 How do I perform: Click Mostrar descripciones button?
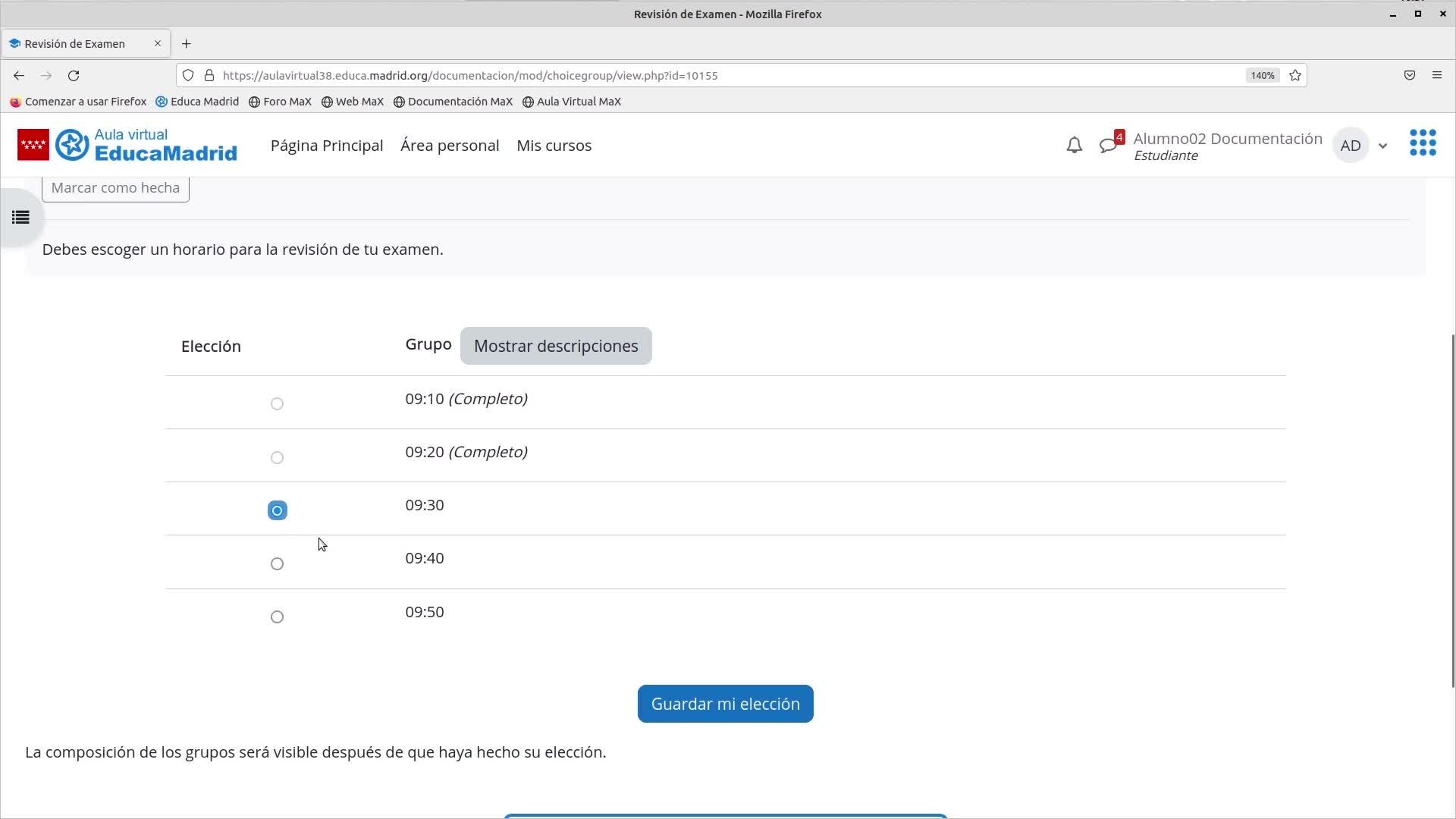tap(556, 346)
